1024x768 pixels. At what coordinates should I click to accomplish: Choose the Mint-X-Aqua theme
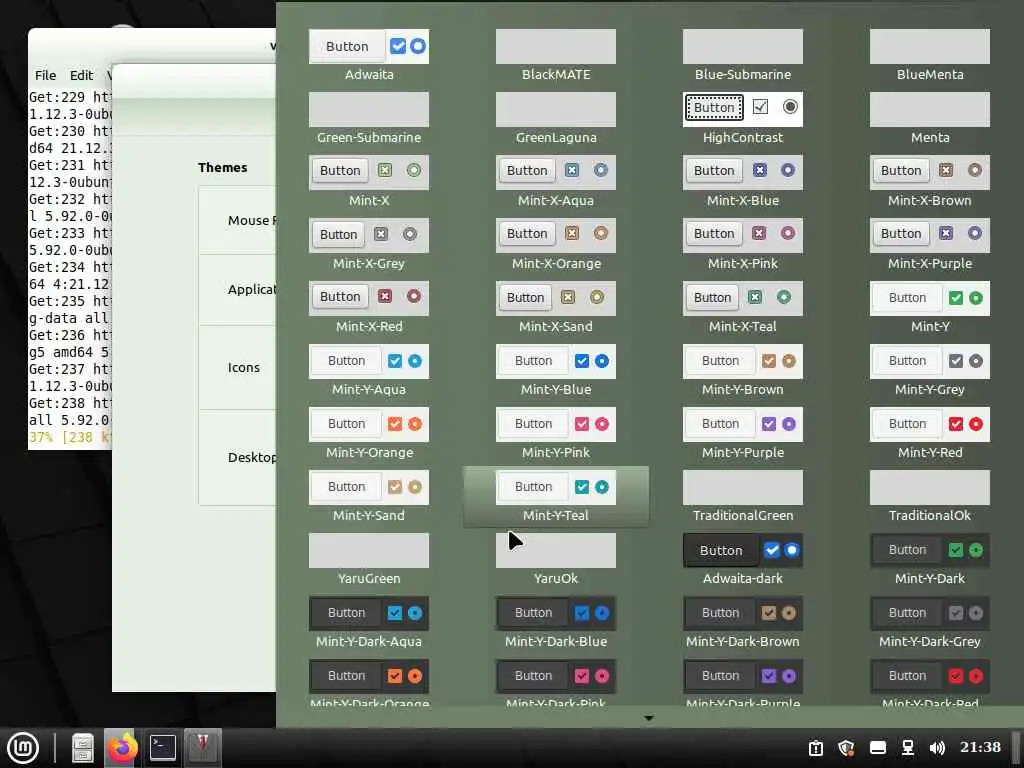pos(556,182)
